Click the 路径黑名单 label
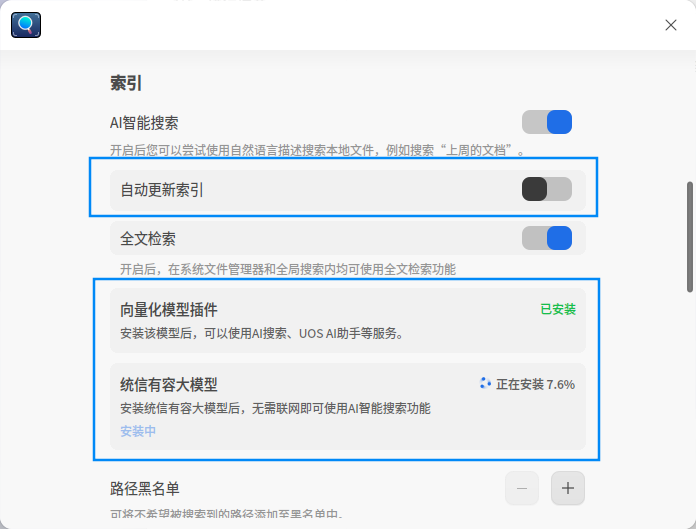 [x=145, y=489]
